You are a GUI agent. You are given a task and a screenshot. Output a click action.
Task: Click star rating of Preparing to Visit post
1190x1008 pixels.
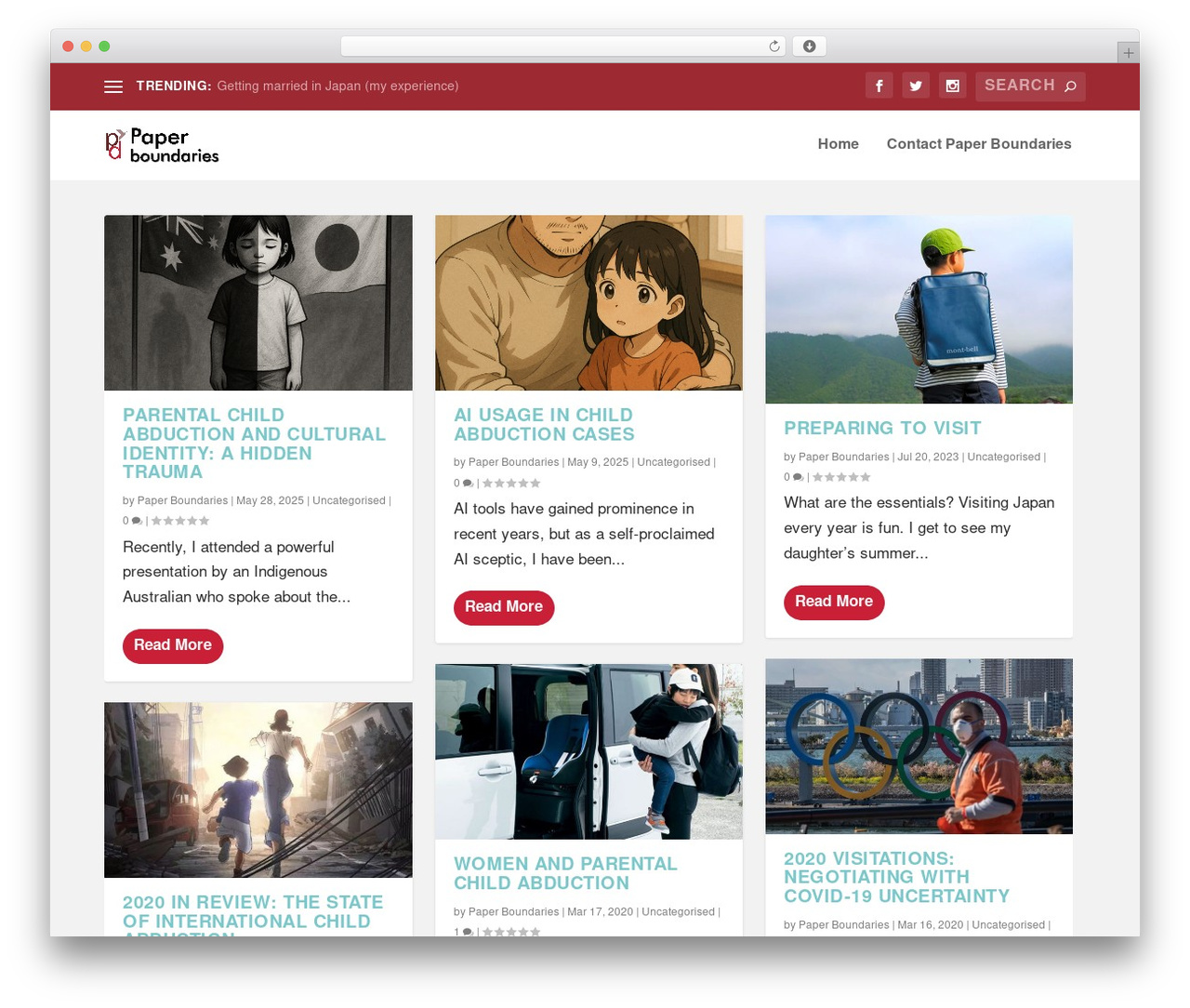click(841, 477)
